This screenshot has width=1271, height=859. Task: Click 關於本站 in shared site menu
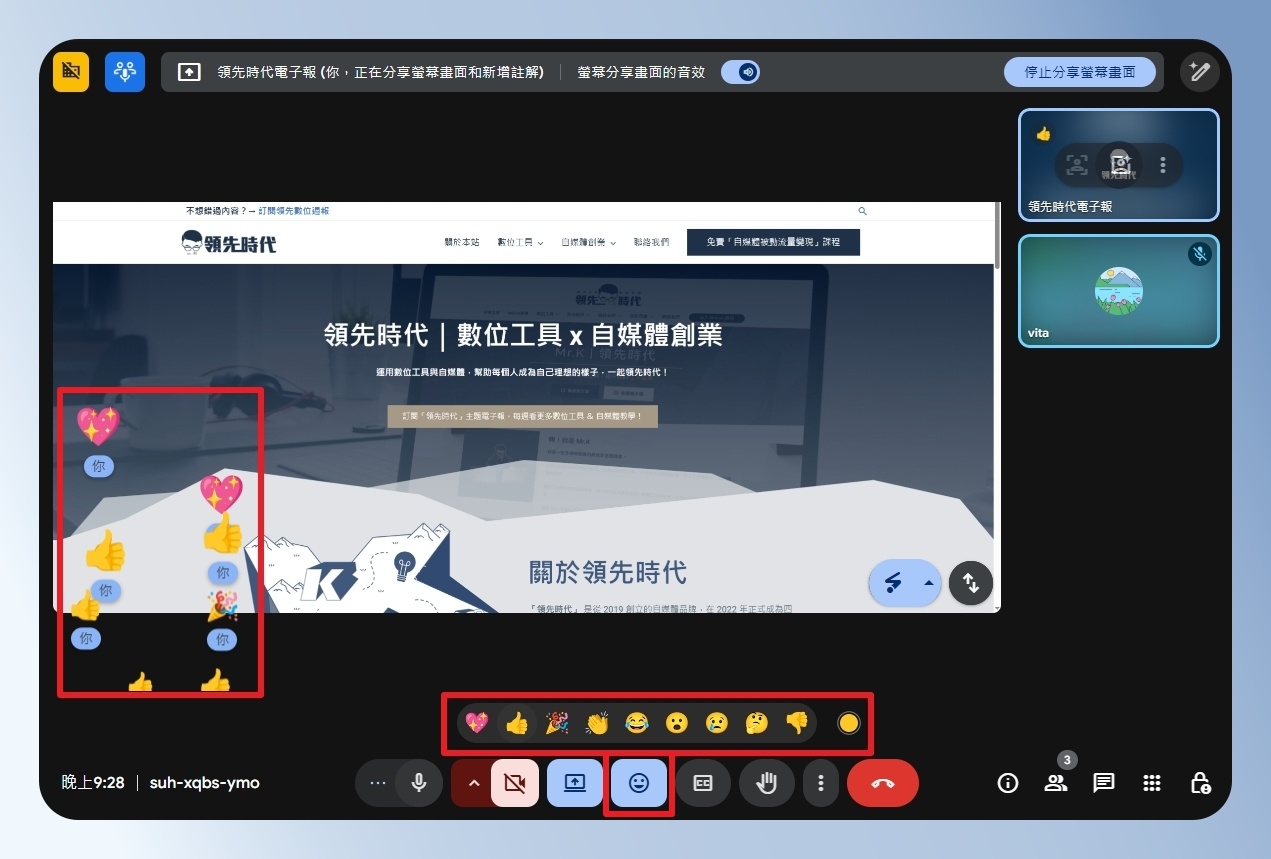click(462, 242)
